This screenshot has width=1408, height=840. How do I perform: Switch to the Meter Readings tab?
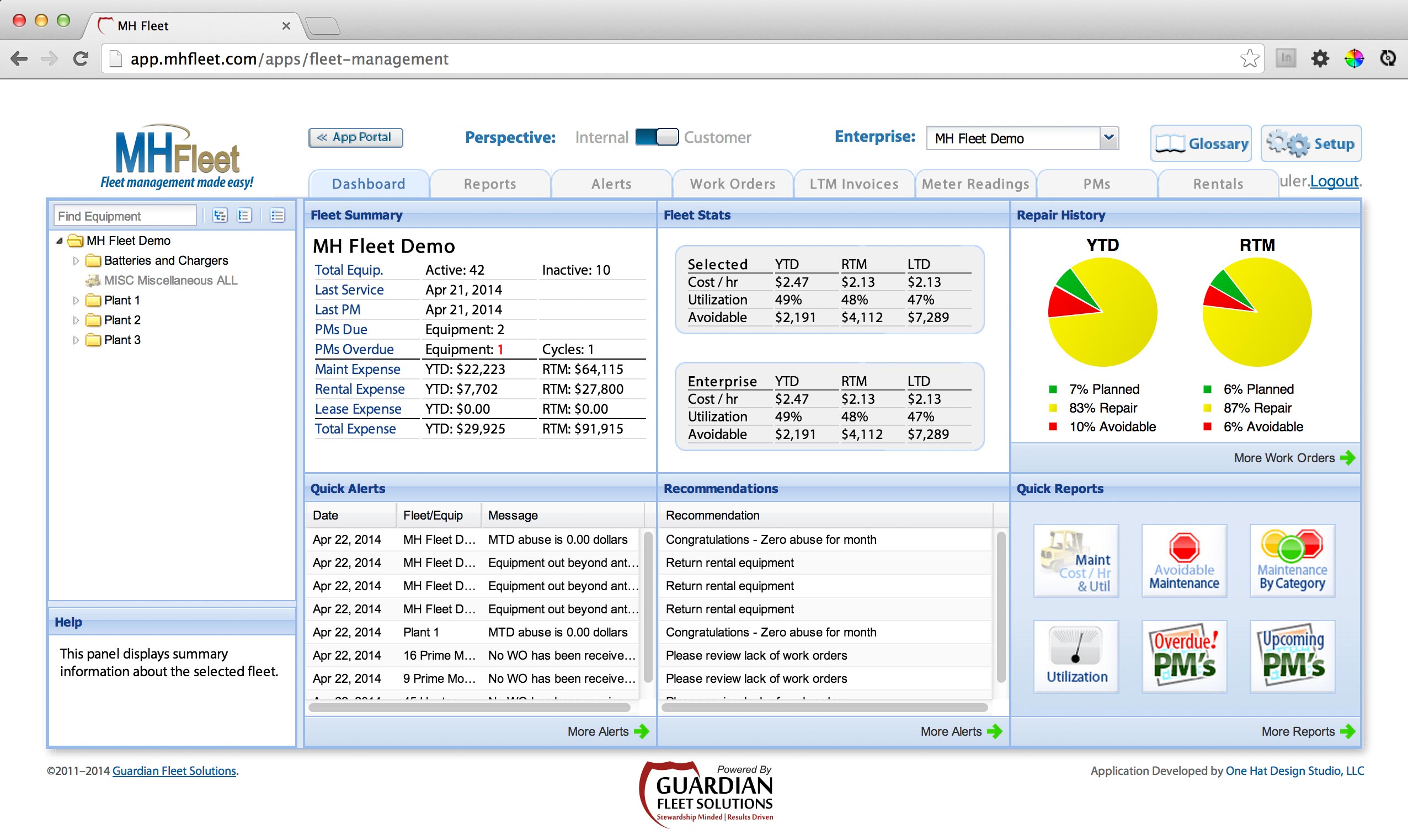975,184
